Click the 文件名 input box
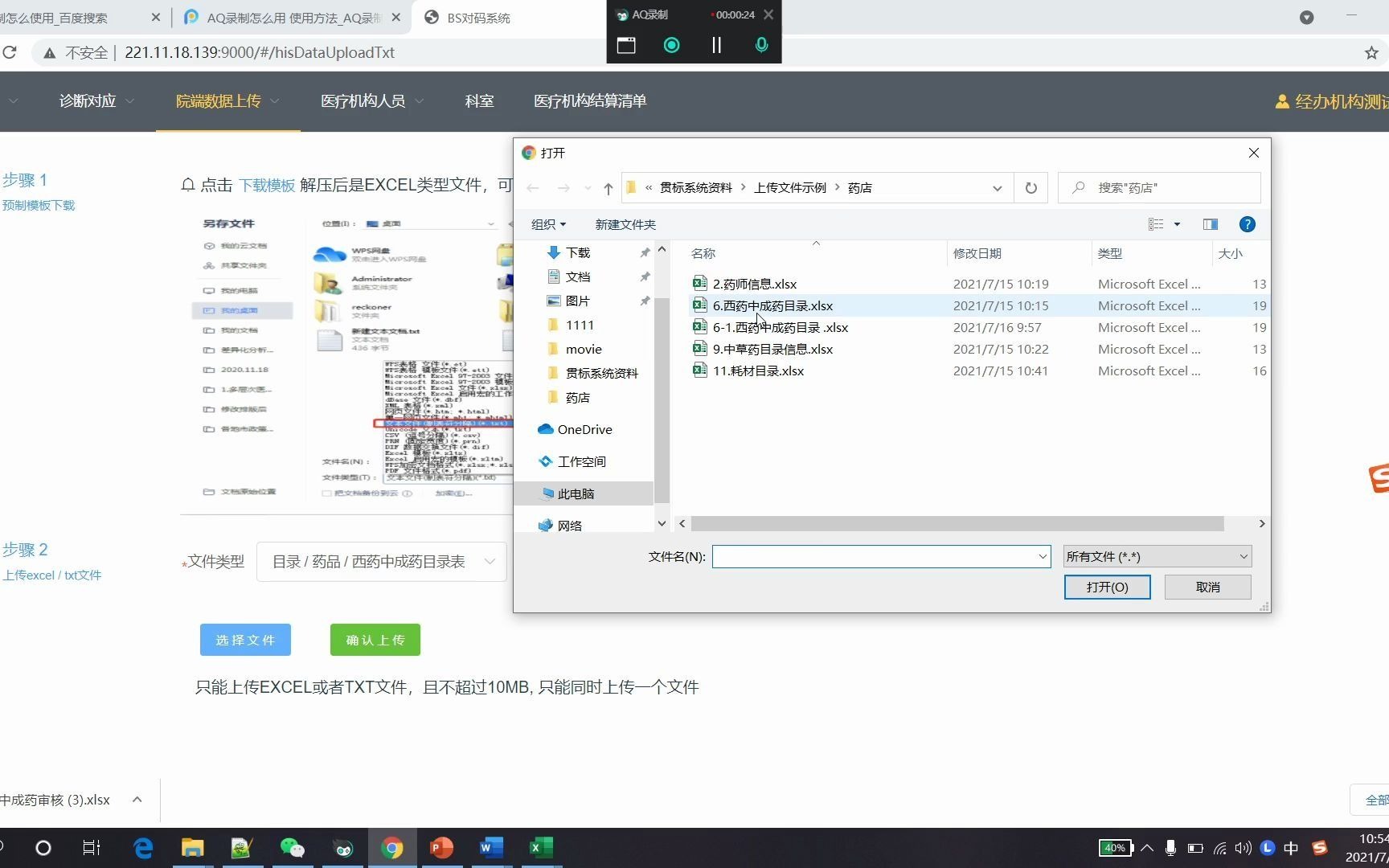Screen dimensions: 1389x868 (x=881, y=556)
